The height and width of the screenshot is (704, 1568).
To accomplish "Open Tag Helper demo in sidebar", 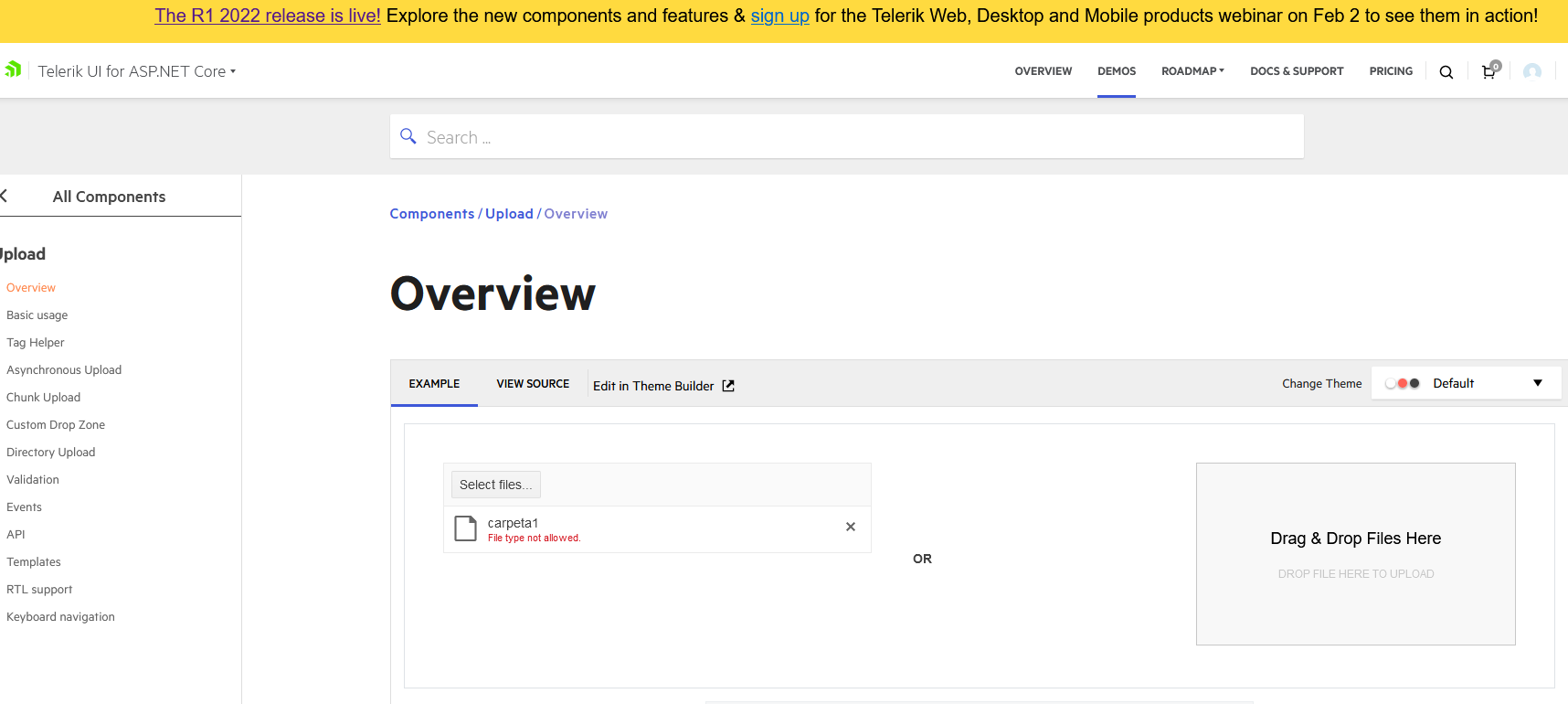I will point(36,343).
